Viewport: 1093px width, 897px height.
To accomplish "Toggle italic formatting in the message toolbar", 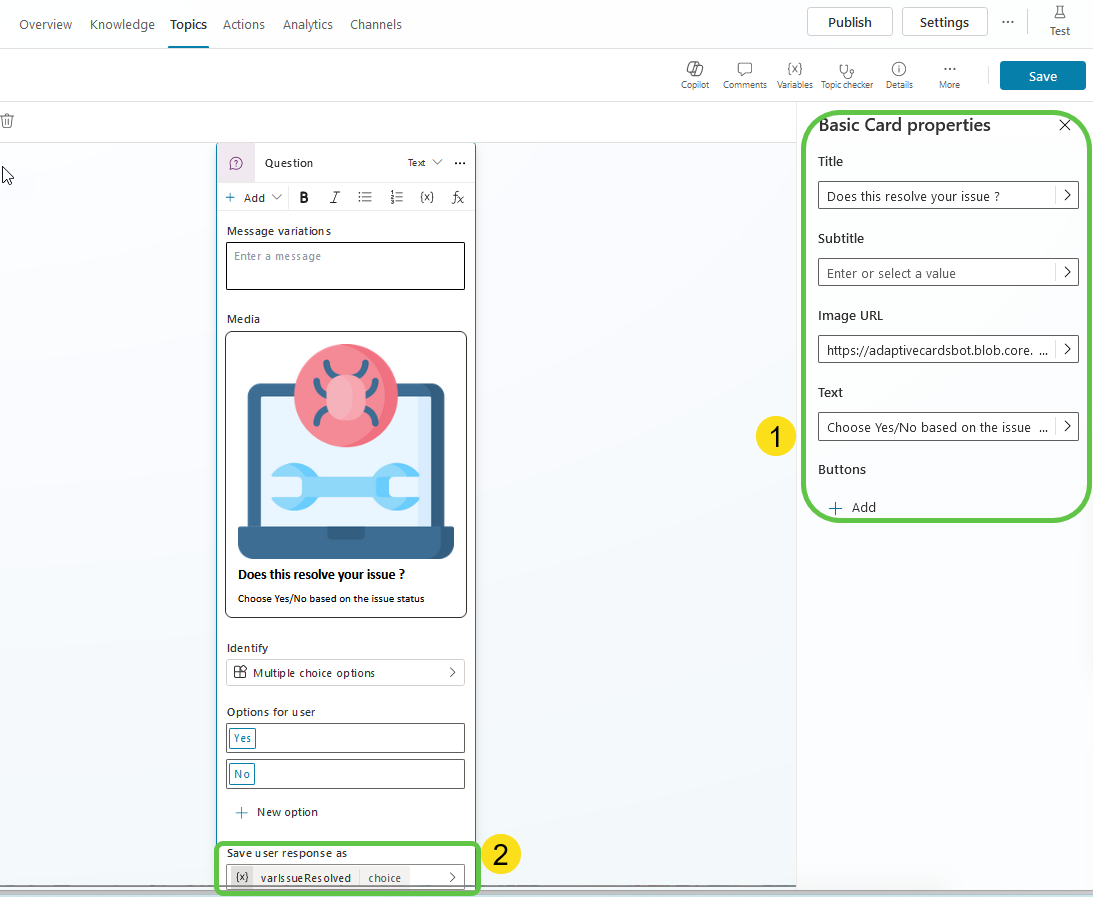I will [x=335, y=197].
